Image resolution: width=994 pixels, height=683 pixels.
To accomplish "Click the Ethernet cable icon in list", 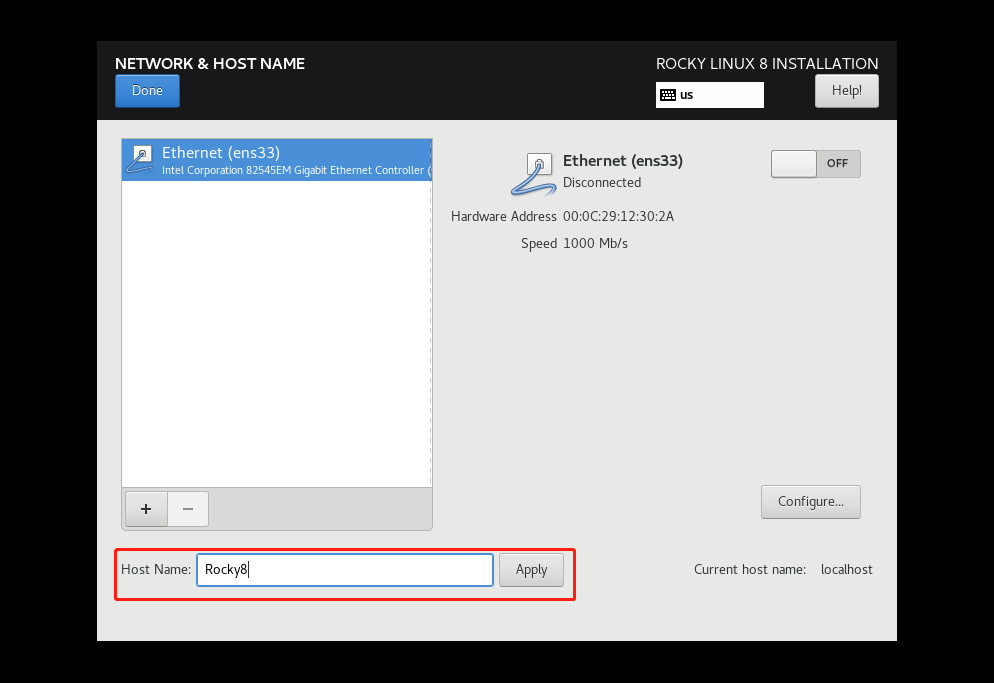I will click(140, 160).
